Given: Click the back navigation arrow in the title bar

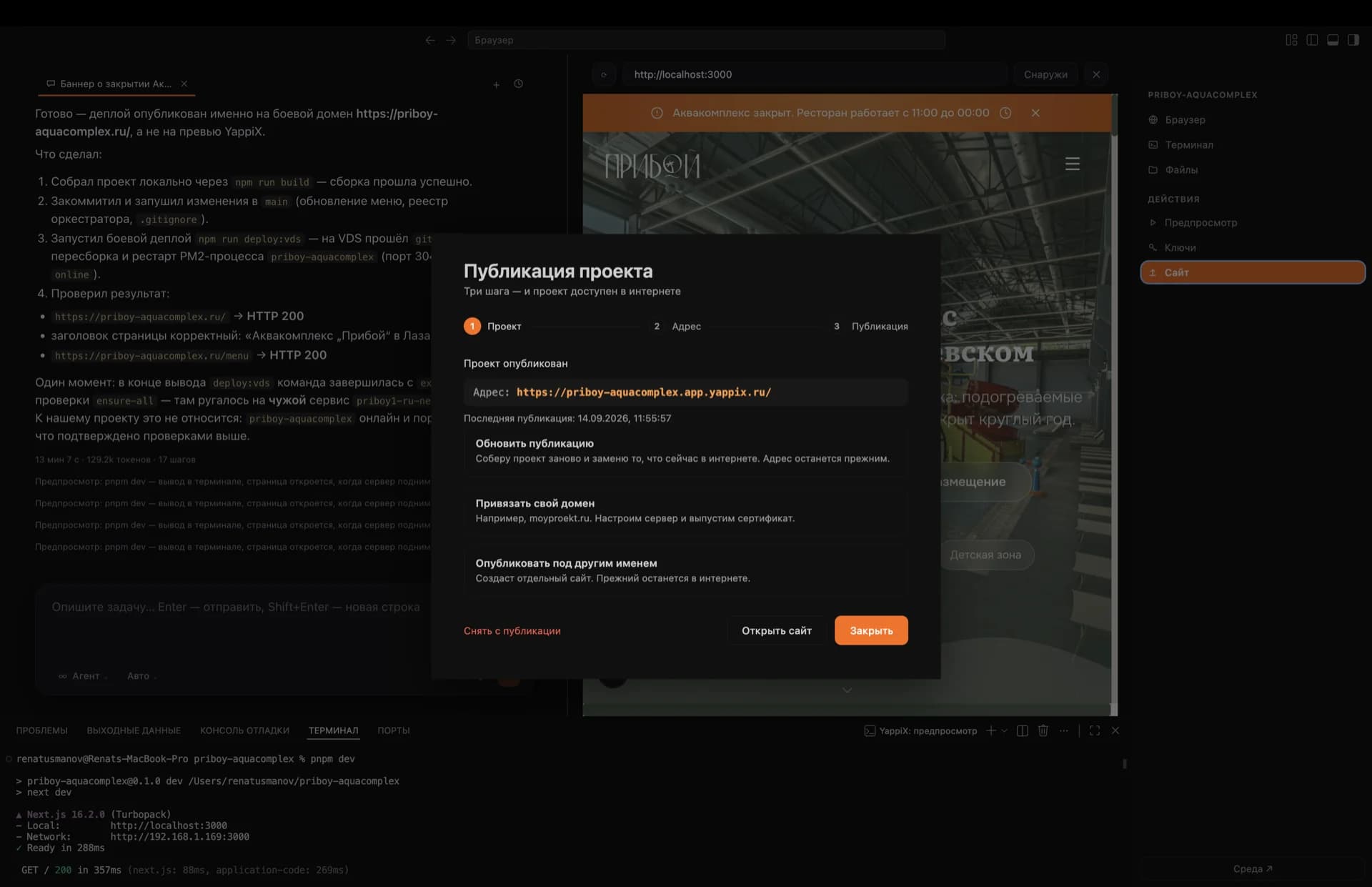Looking at the screenshot, I should click(429, 40).
